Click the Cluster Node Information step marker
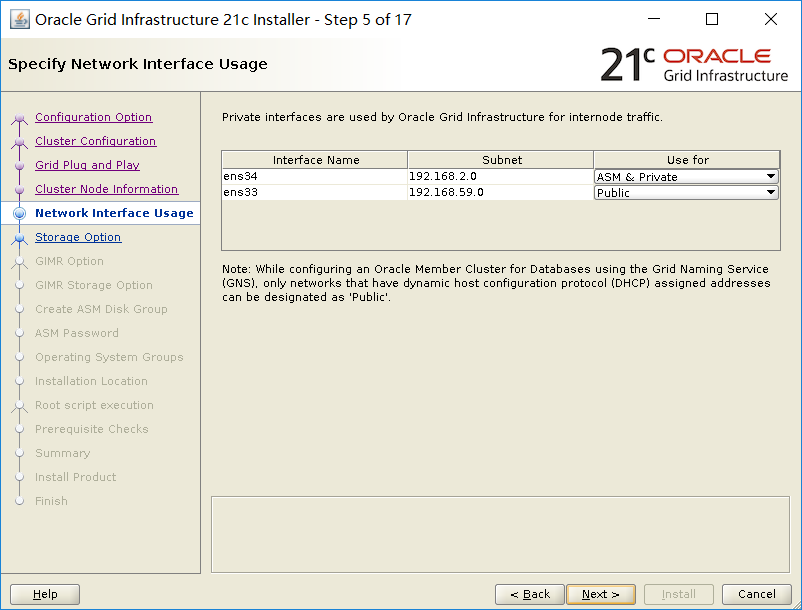 [x=19, y=190]
